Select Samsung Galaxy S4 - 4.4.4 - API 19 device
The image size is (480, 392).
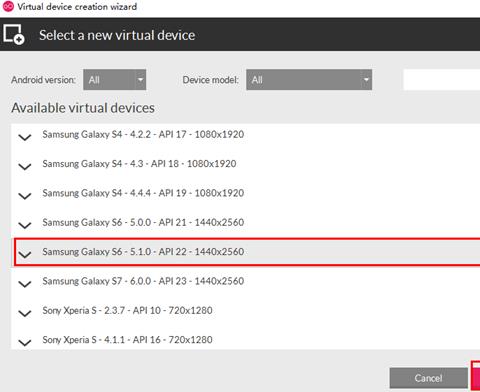143,193
